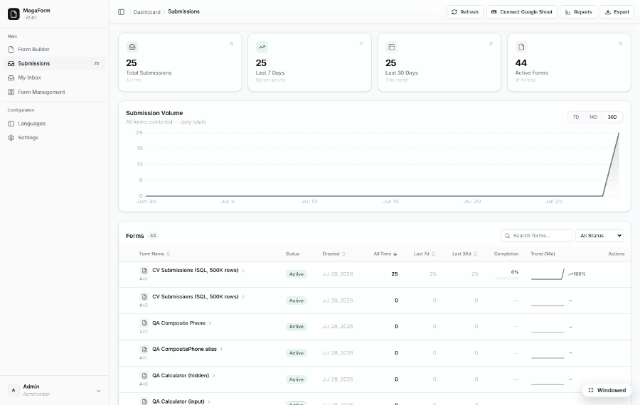This screenshot has height=405, width=640.
Task: Click the form icon beside QA Composite Phone
Action: pyautogui.click(x=144, y=323)
